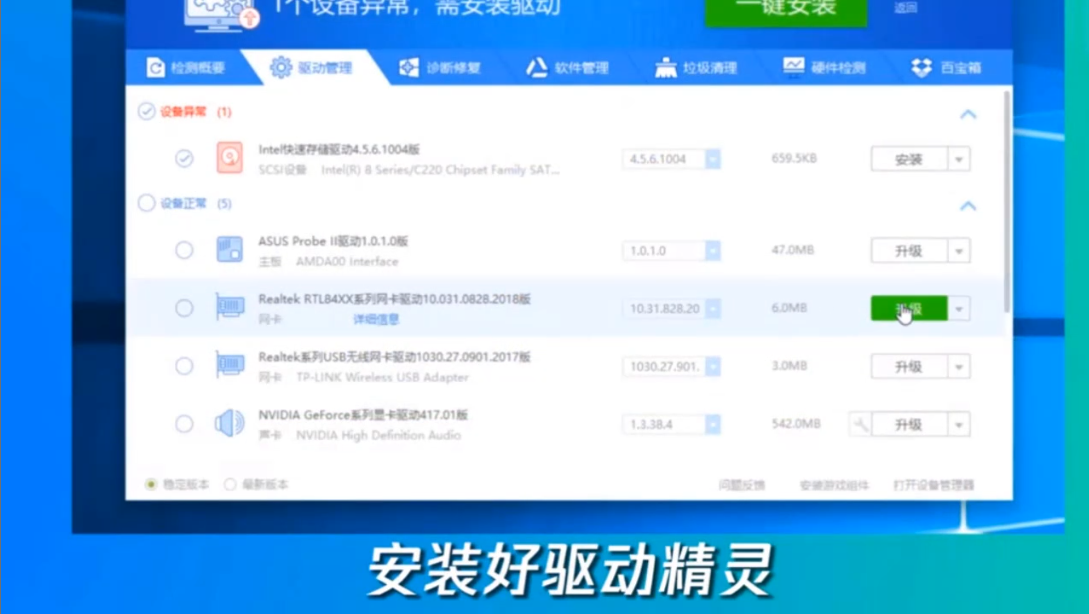1089x614 pixels.
Task: Click the AMDA00 Interface text
Action: pos(347,261)
